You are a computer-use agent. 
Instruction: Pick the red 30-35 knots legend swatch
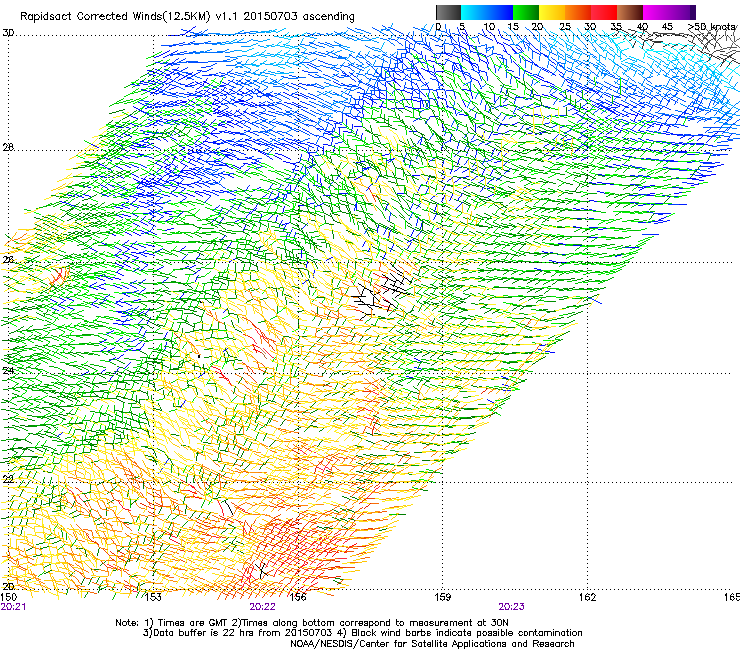point(604,12)
